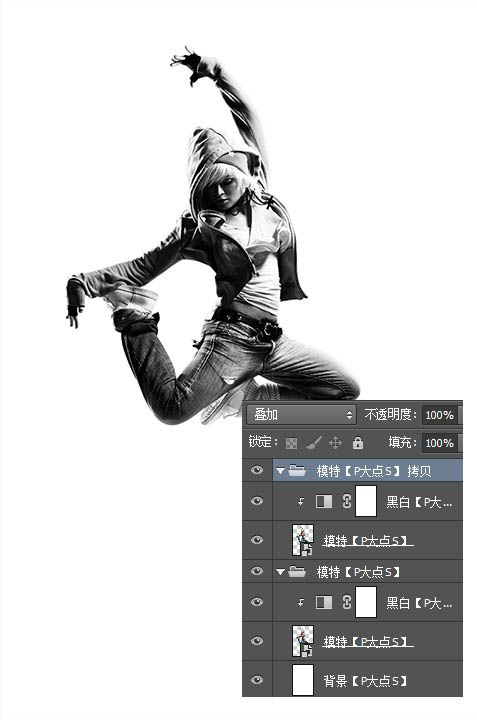
Task: Click the top 黑白 layer mask link icon
Action: pyautogui.click(x=347, y=501)
